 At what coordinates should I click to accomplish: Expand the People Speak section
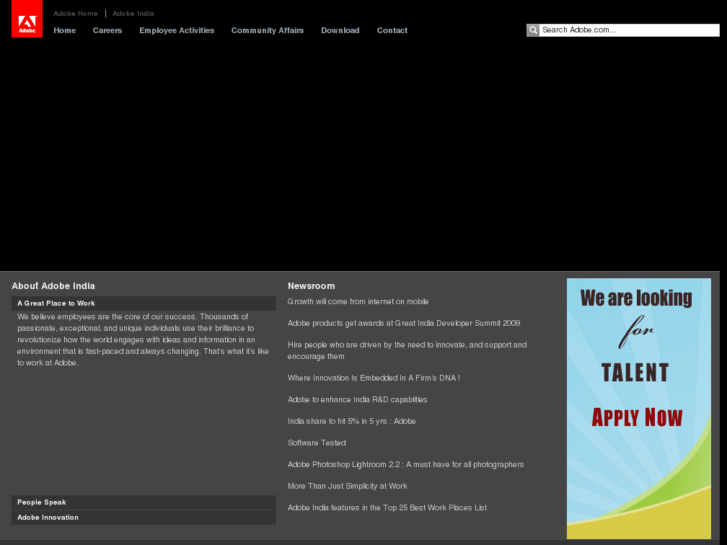click(144, 502)
